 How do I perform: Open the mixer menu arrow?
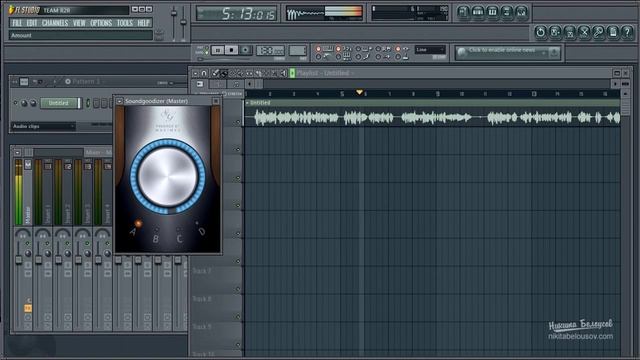[17, 153]
